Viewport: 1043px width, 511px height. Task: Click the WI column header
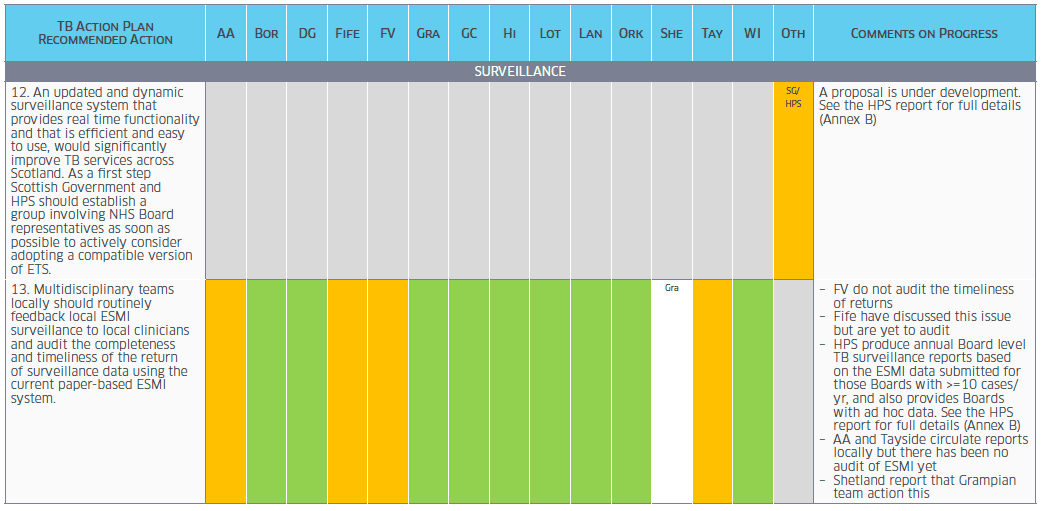point(753,33)
